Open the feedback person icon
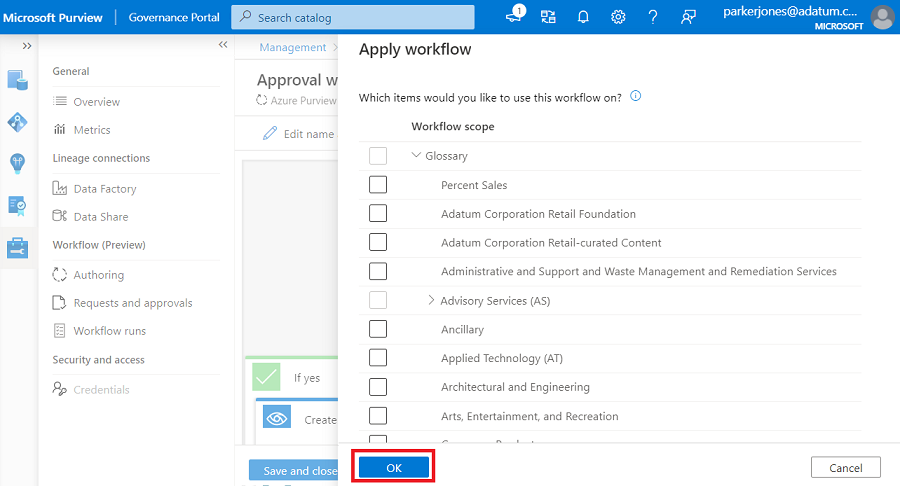 click(x=688, y=17)
